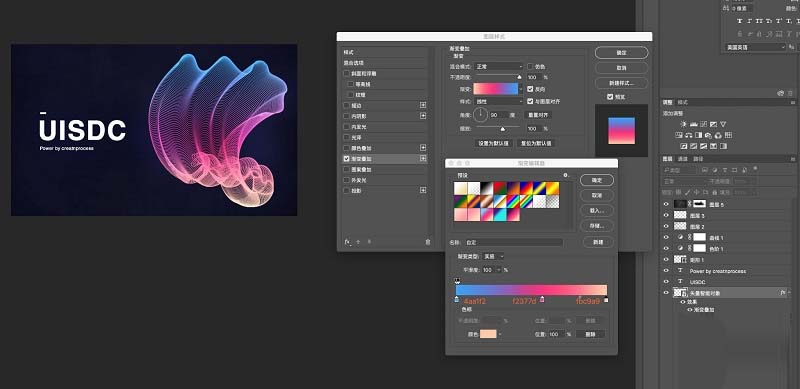Screen dimensions: 800x389
Task: Hide the UISDC text layer
Action: tap(666, 281)
